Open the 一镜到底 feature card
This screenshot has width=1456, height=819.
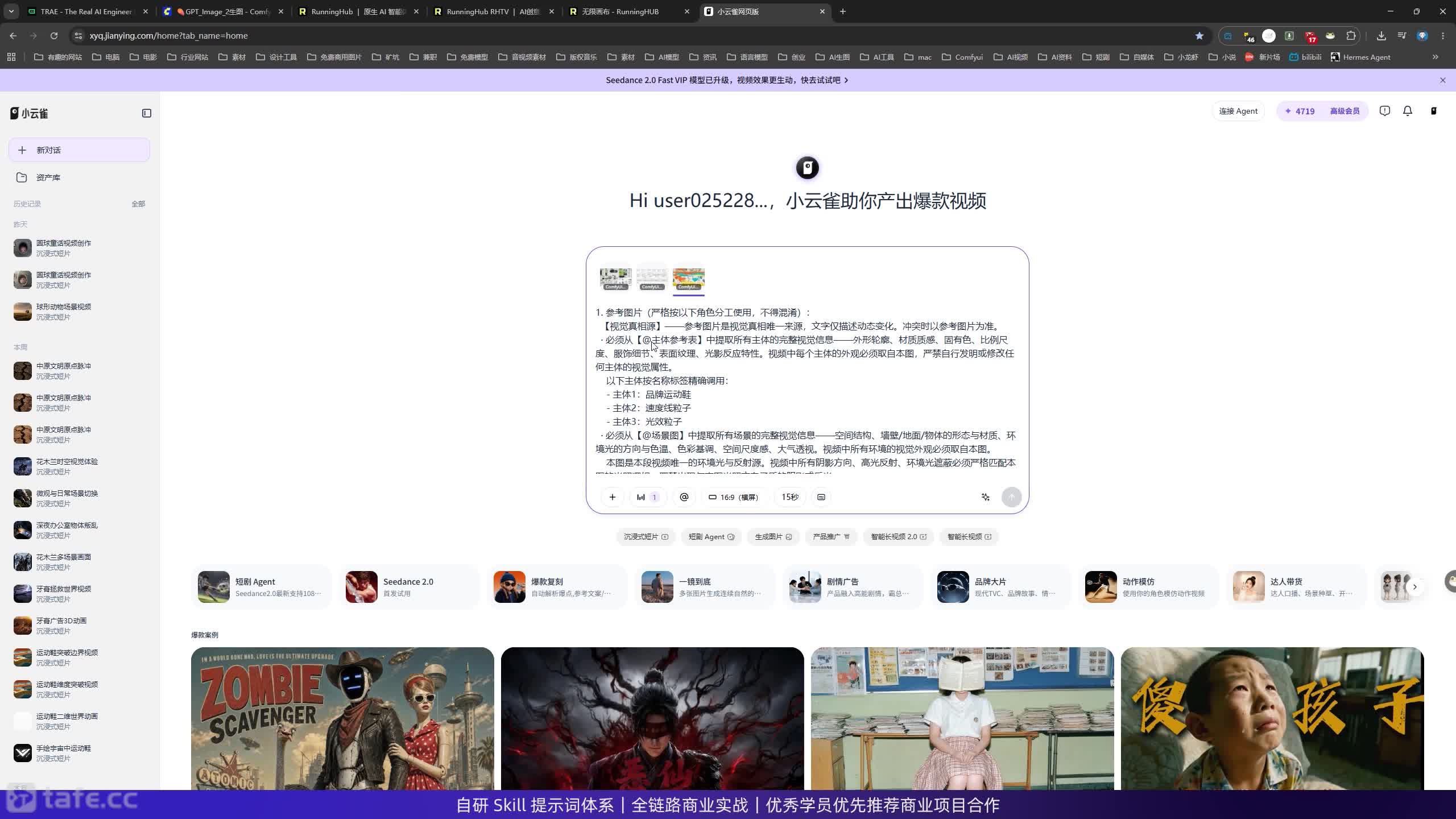pyautogui.click(x=705, y=587)
